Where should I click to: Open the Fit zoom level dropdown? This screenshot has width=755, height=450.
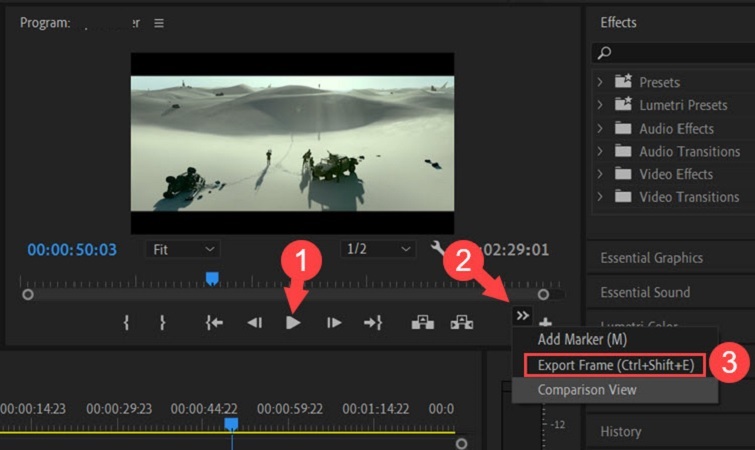click(x=182, y=249)
